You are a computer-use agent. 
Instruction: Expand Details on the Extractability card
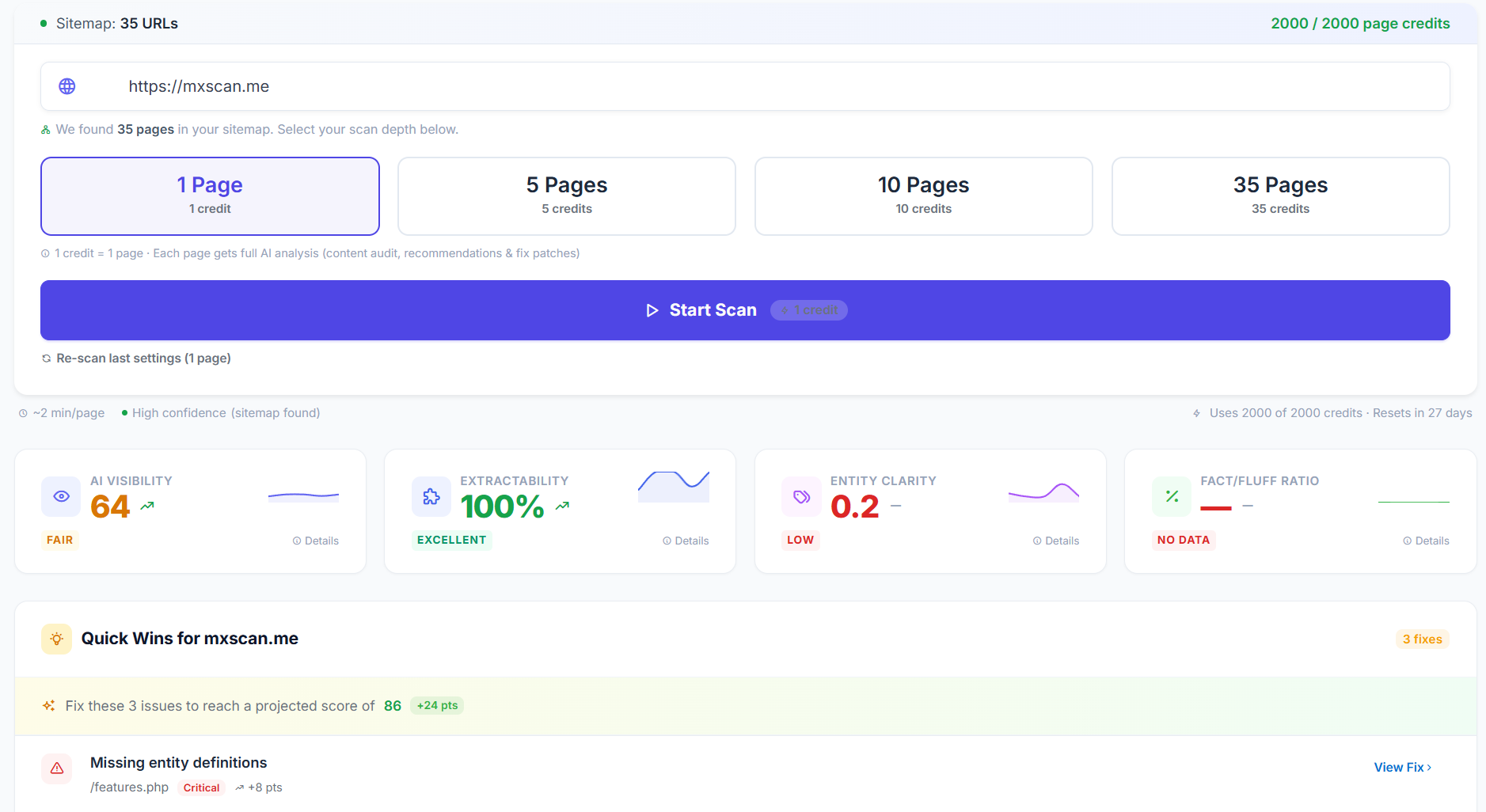pos(685,541)
